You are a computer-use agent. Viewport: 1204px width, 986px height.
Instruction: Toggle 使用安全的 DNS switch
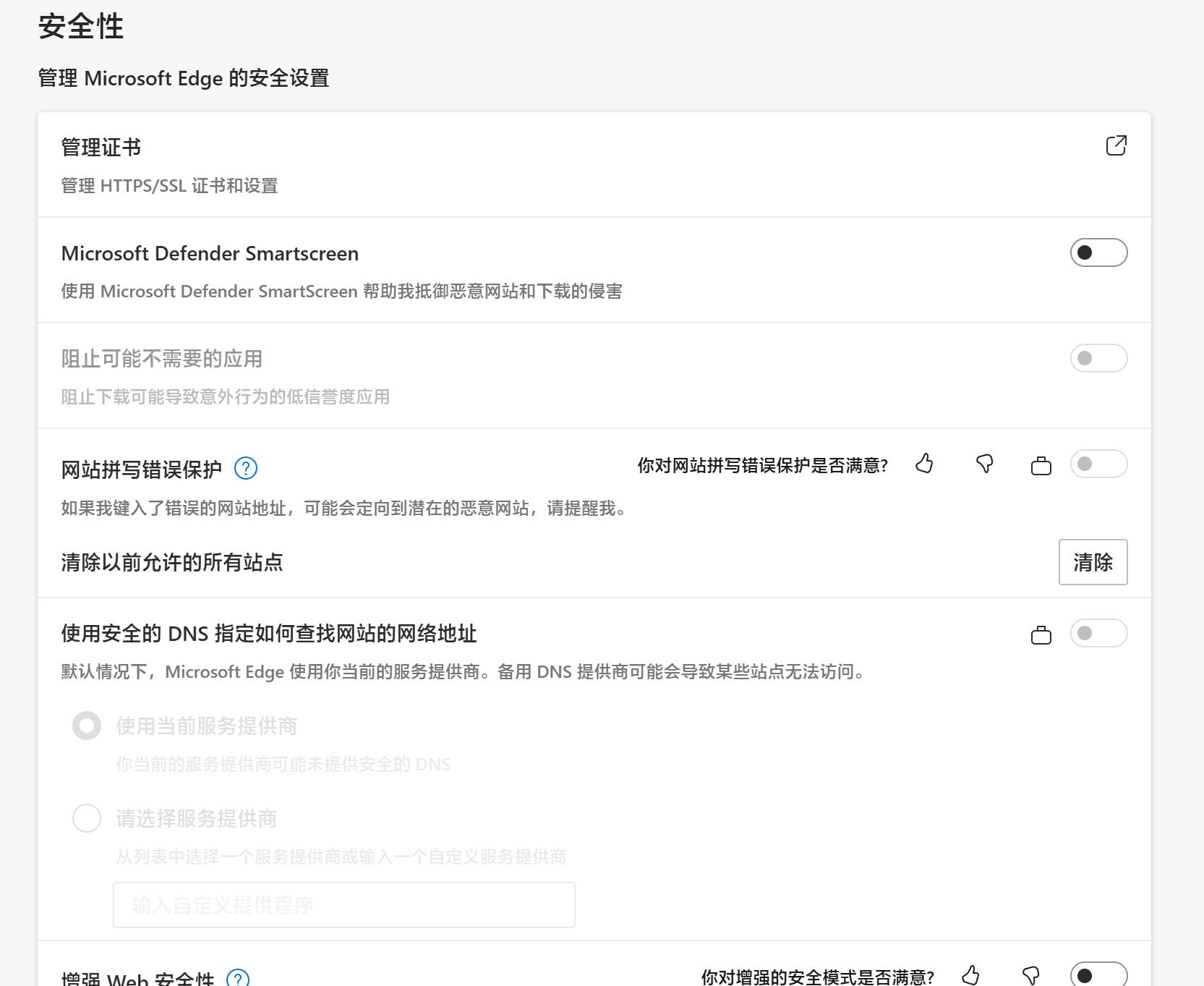1098,633
